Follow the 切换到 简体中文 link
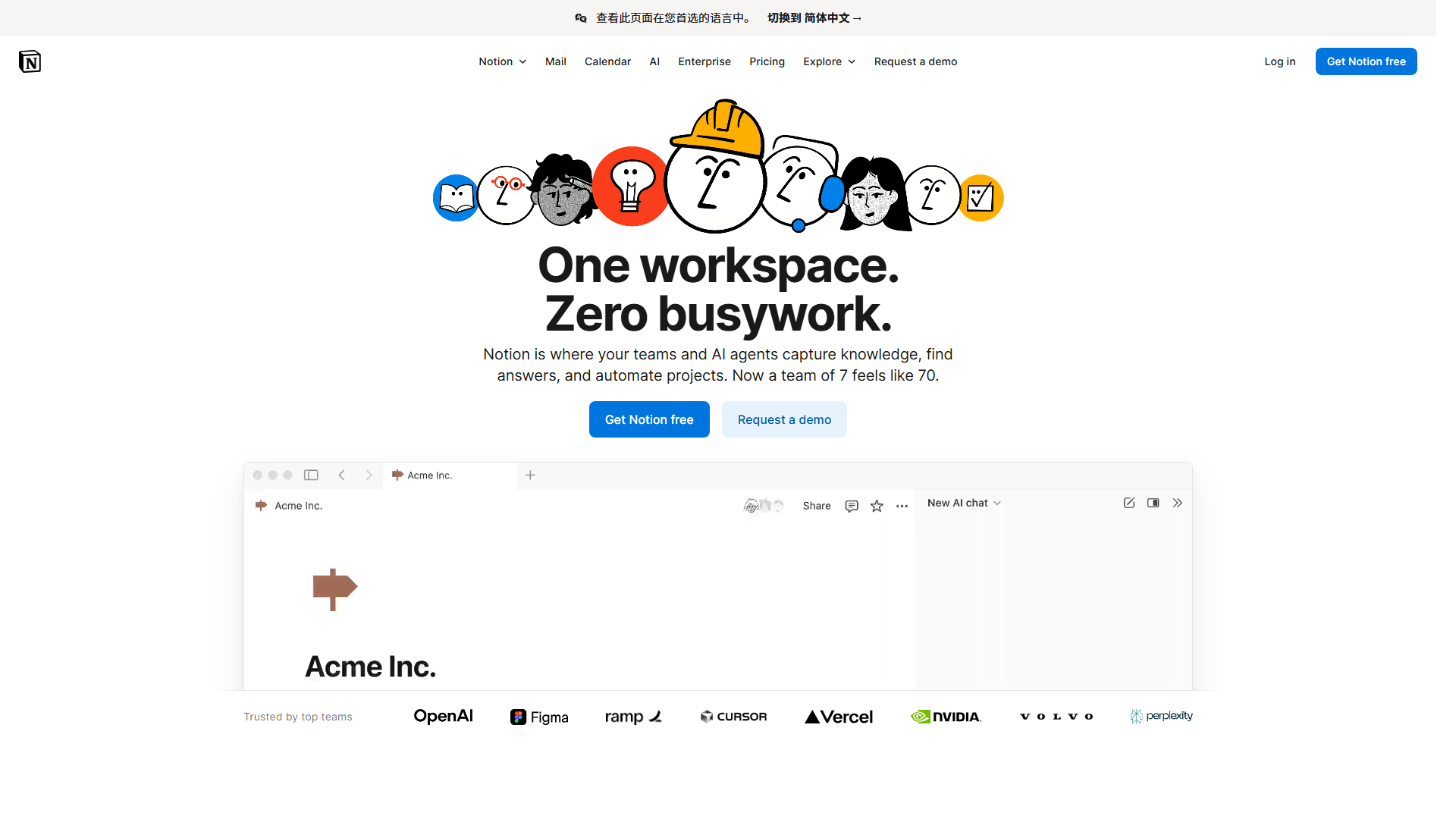 814,17
